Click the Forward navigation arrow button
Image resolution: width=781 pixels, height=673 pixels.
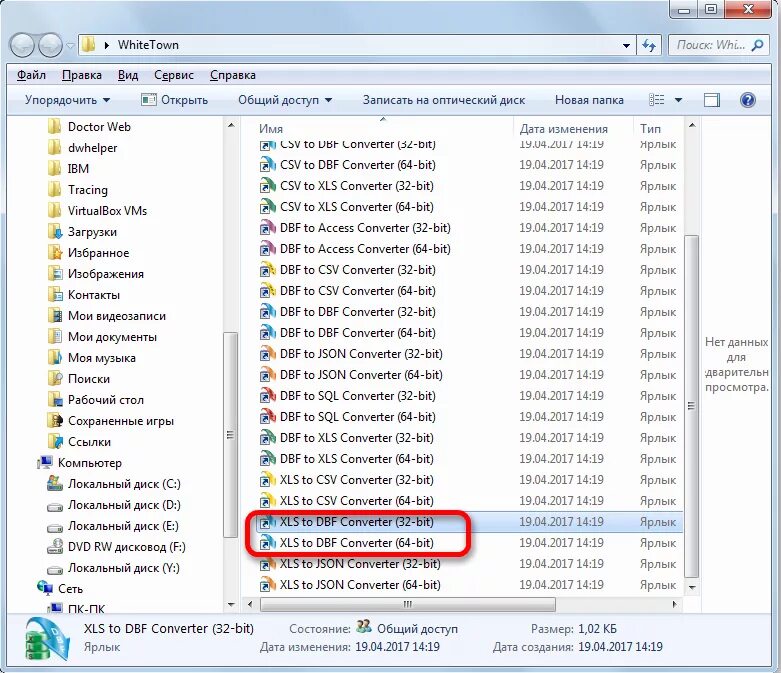pos(50,45)
